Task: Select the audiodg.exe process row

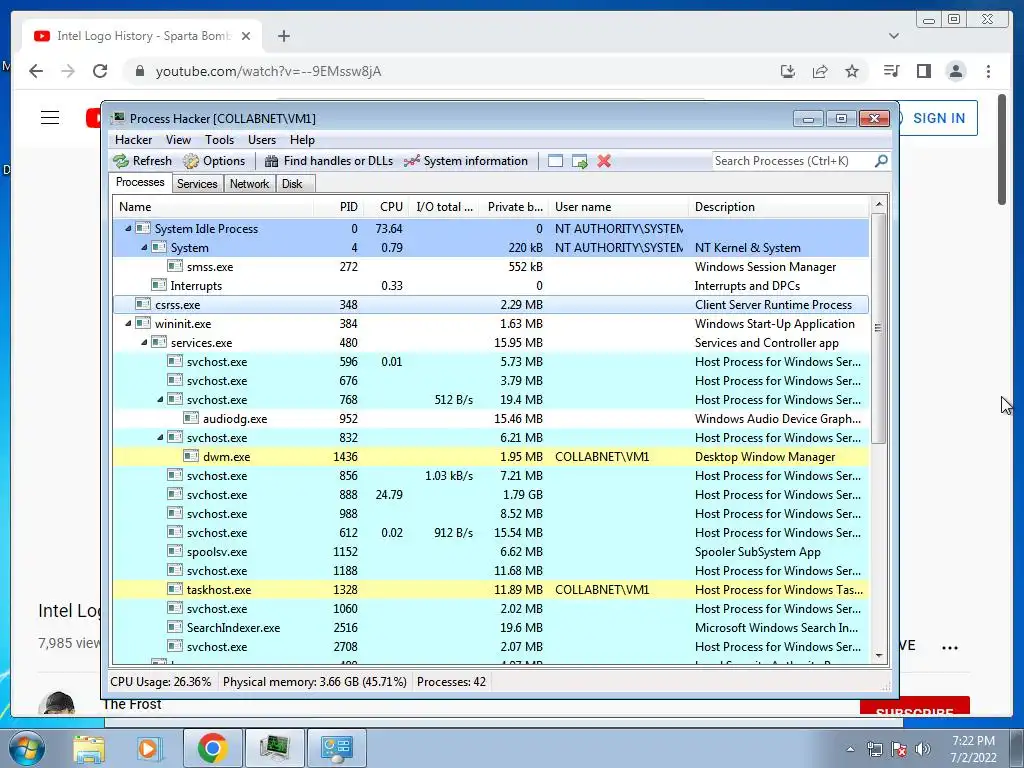Action: [491, 419]
